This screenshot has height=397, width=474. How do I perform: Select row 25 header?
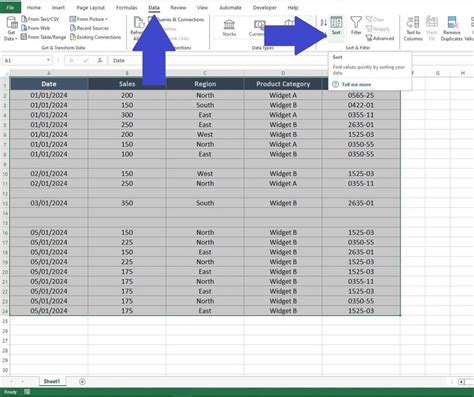click(x=5, y=321)
